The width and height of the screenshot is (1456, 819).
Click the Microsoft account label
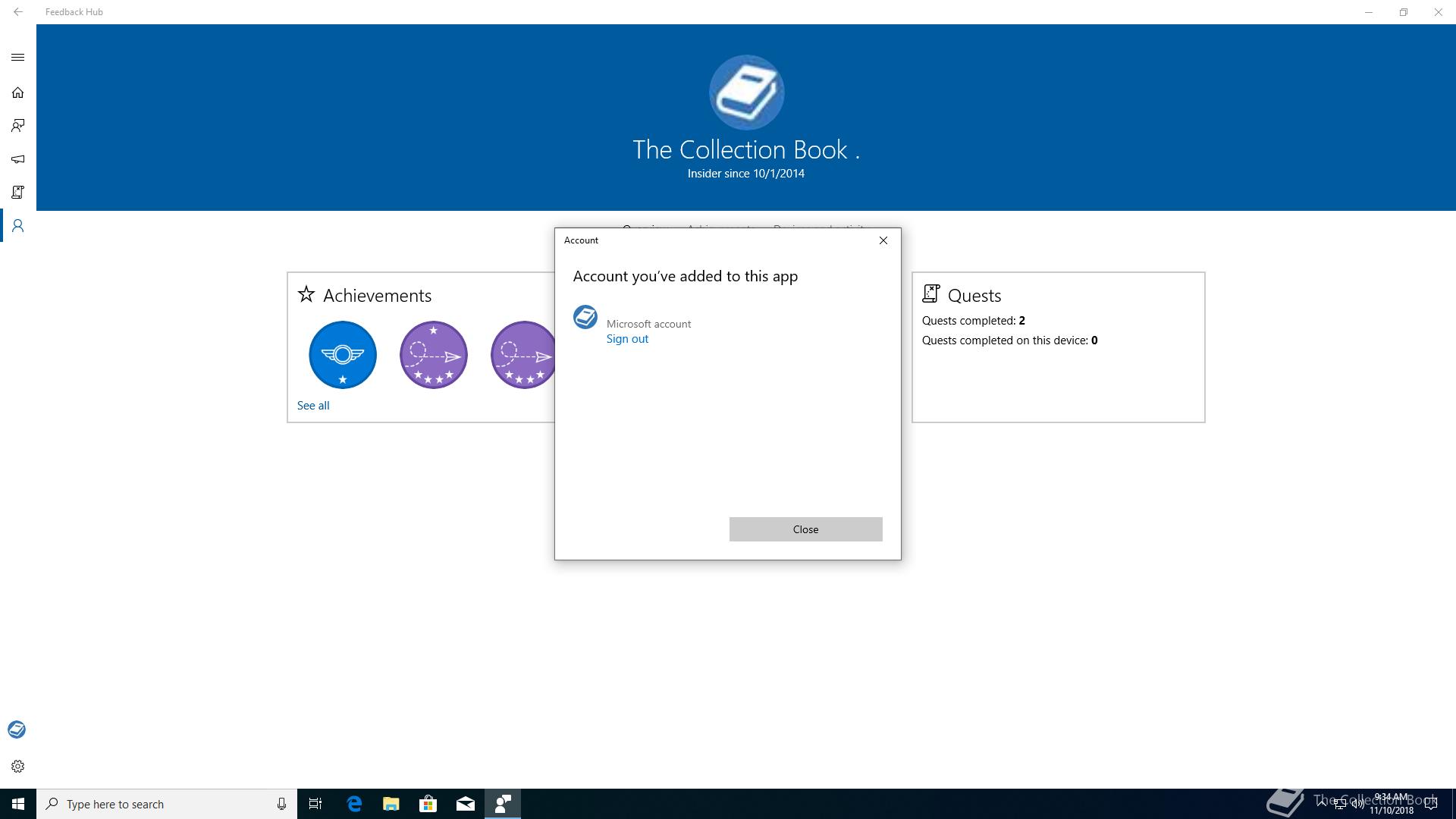648,324
